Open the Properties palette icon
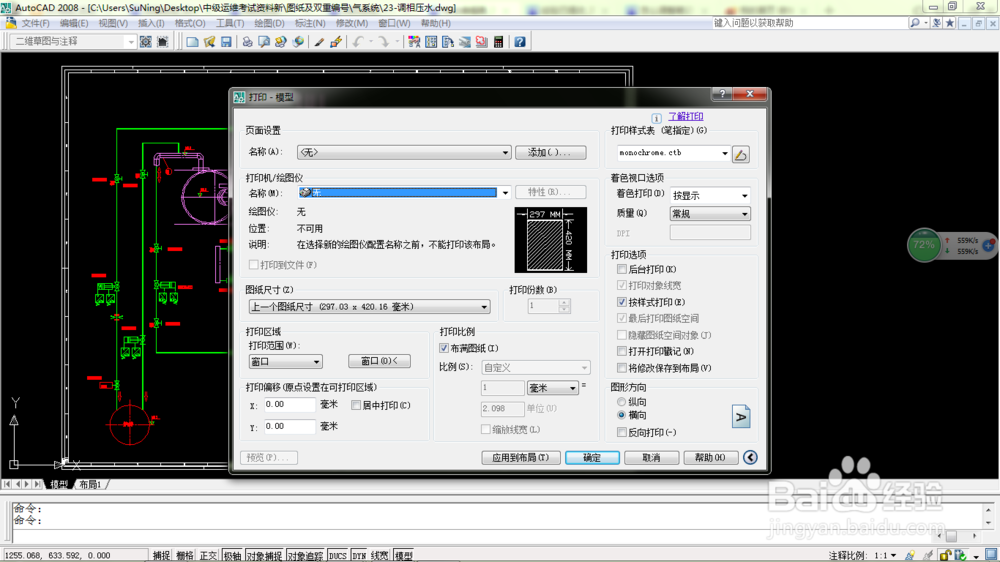This screenshot has width=1000, height=562. pos(414,42)
